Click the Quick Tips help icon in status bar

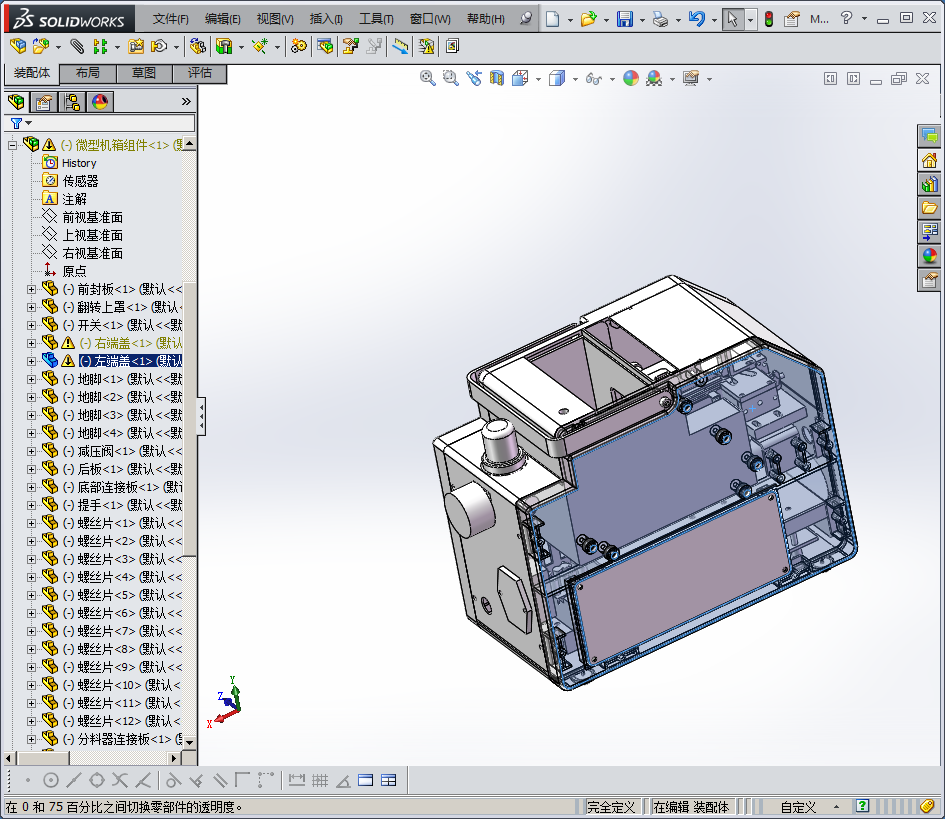pyautogui.click(x=862, y=806)
